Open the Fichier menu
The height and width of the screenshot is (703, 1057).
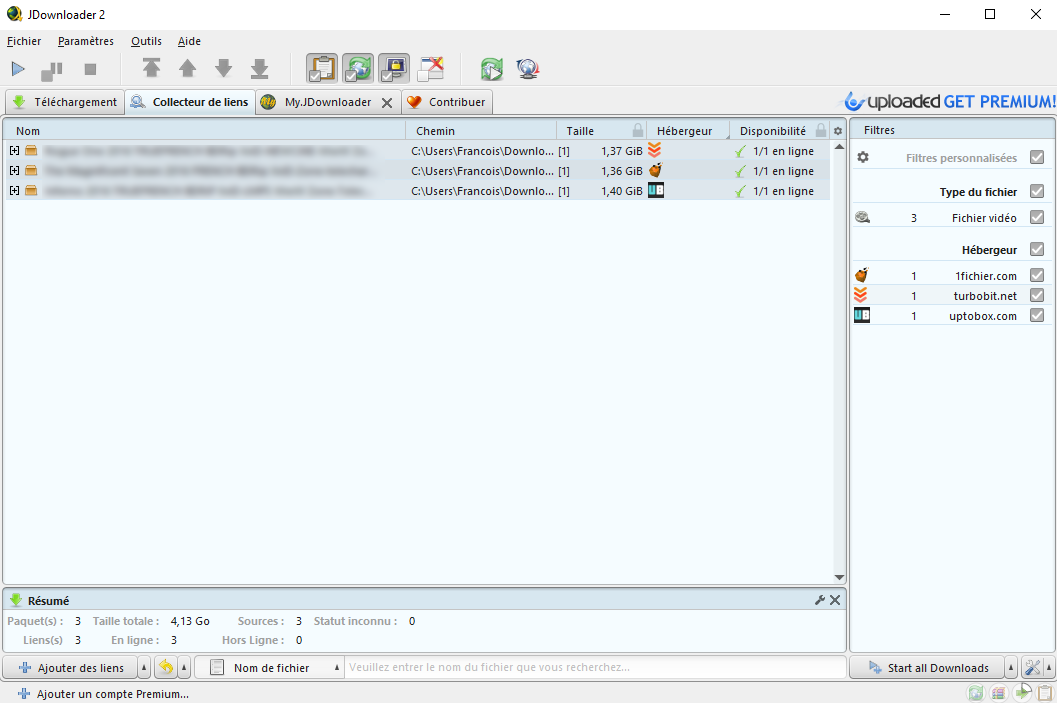point(24,41)
